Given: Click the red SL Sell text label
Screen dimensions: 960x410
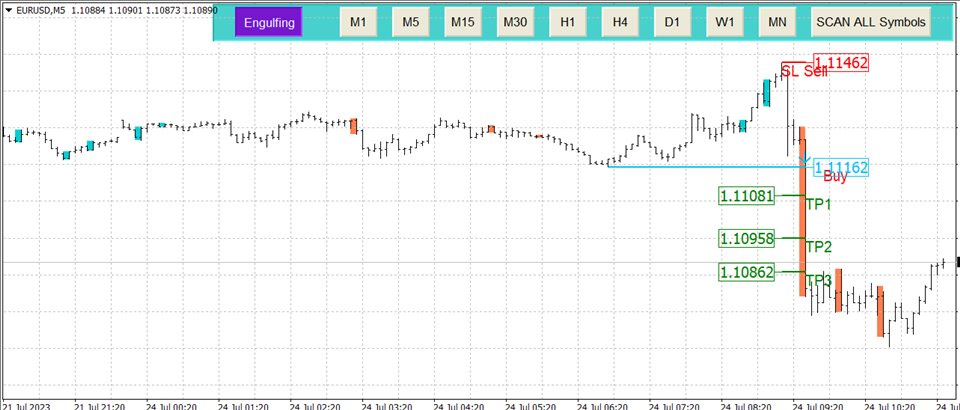Looking at the screenshot, I should 804,71.
